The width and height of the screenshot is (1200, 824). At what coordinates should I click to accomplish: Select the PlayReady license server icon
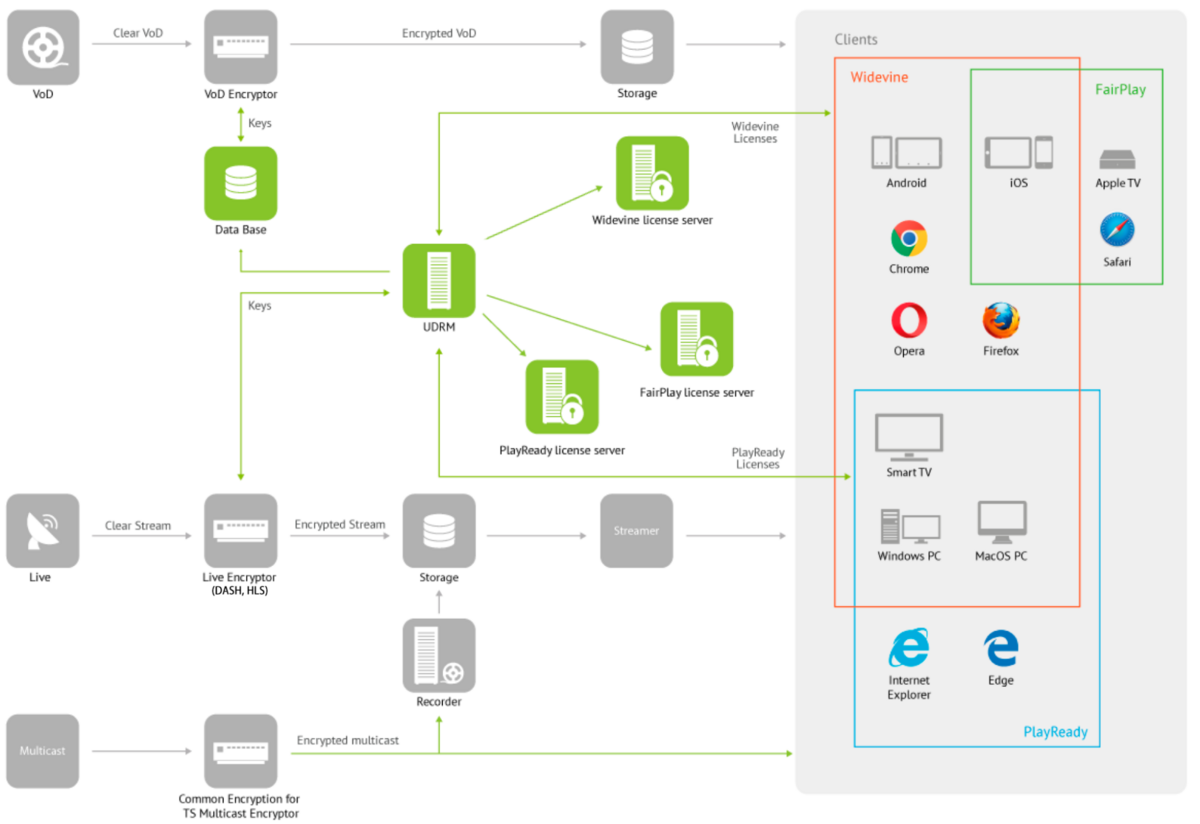(562, 397)
